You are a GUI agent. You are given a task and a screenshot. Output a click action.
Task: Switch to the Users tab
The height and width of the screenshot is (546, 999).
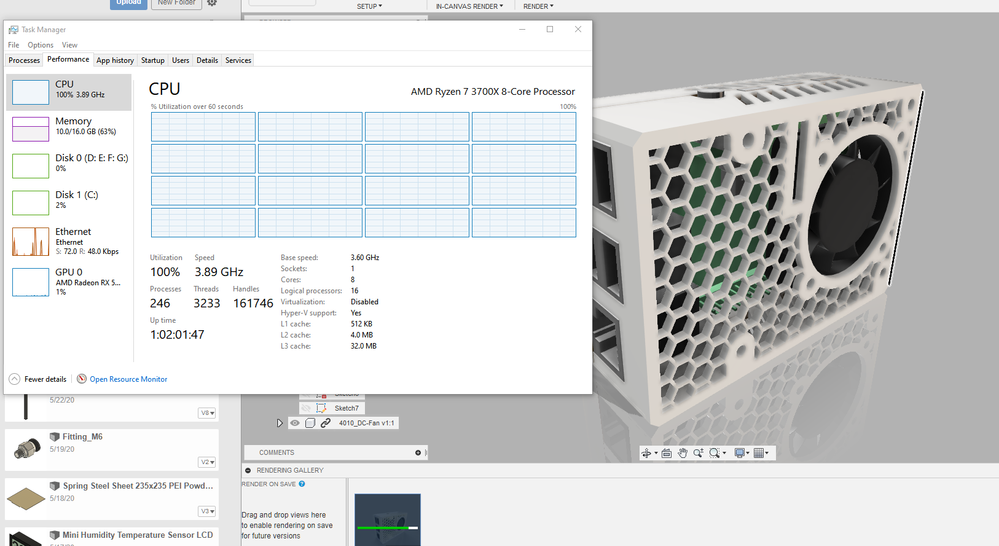click(x=180, y=61)
